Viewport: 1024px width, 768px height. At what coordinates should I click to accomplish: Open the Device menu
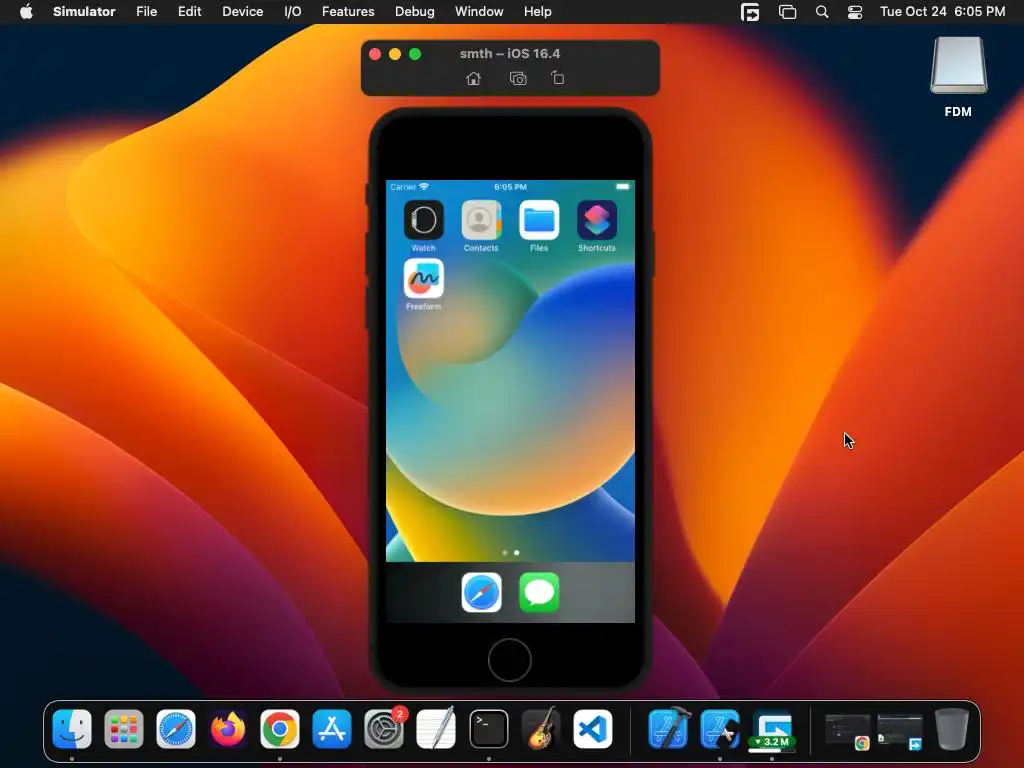coord(242,12)
